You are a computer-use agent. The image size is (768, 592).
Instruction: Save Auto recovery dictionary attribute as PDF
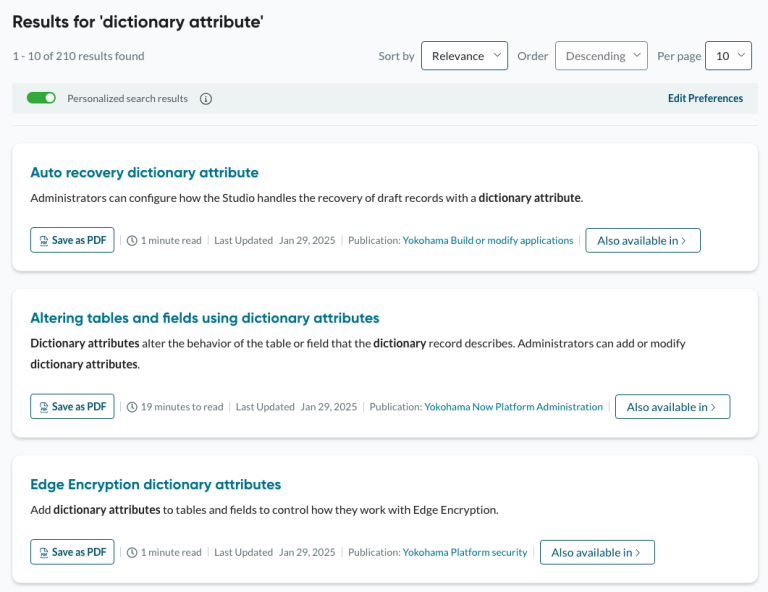coord(72,240)
